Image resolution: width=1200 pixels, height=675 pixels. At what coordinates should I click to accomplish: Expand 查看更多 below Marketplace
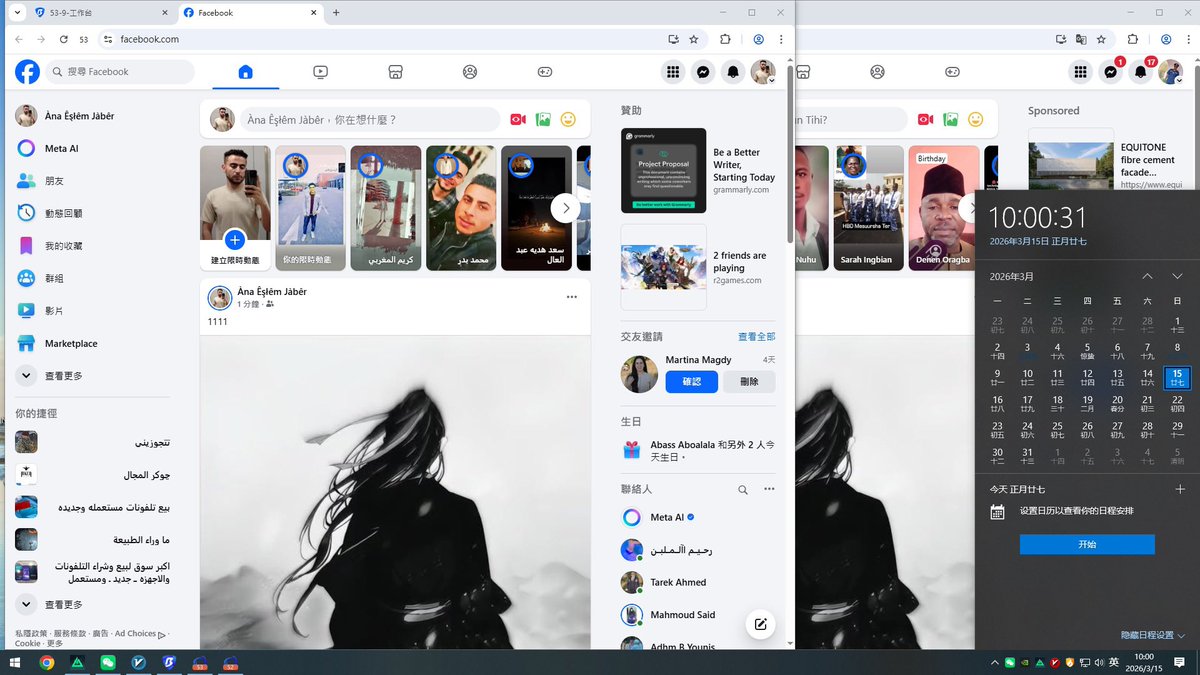[92, 376]
